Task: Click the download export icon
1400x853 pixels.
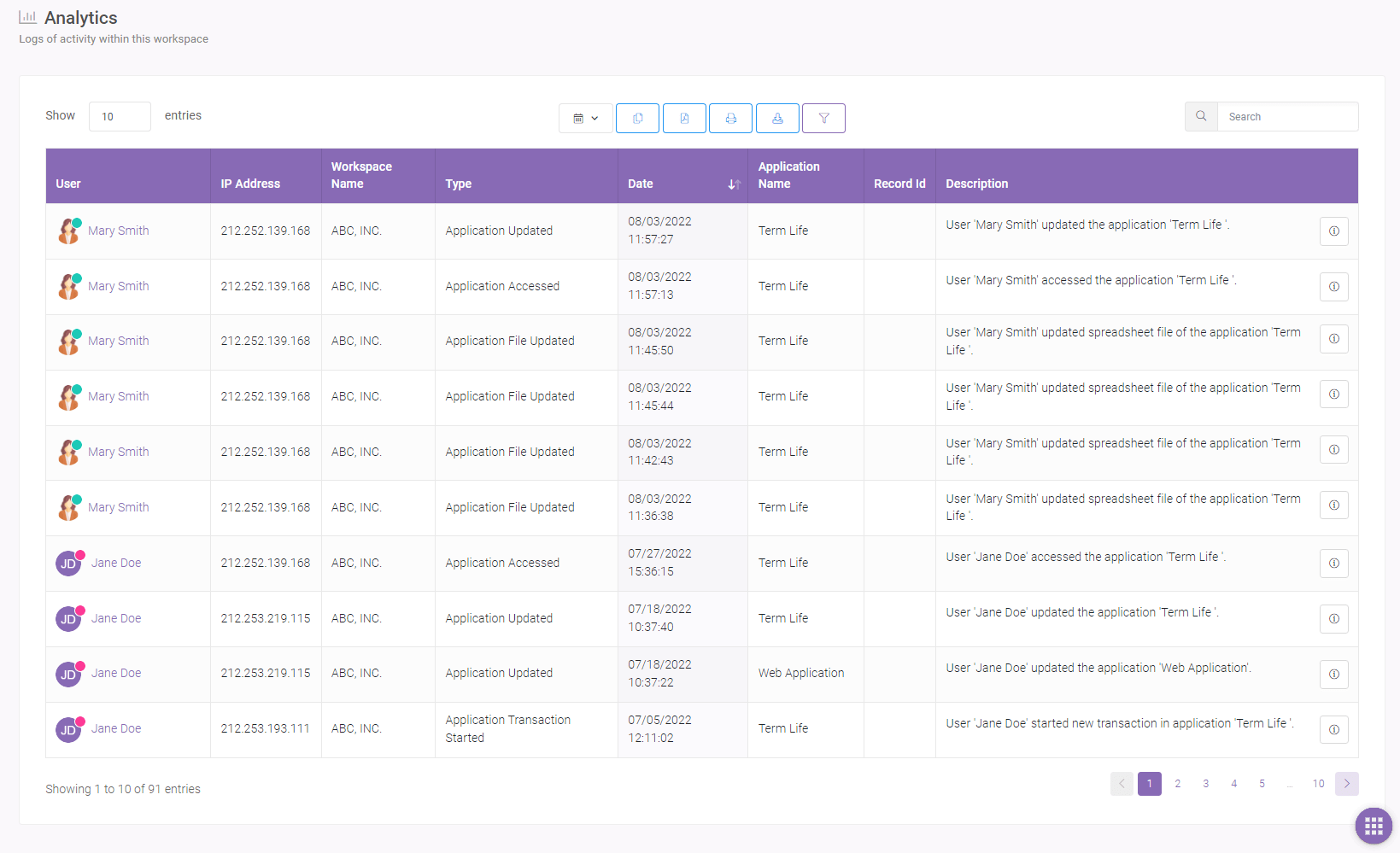Action: coord(777,119)
